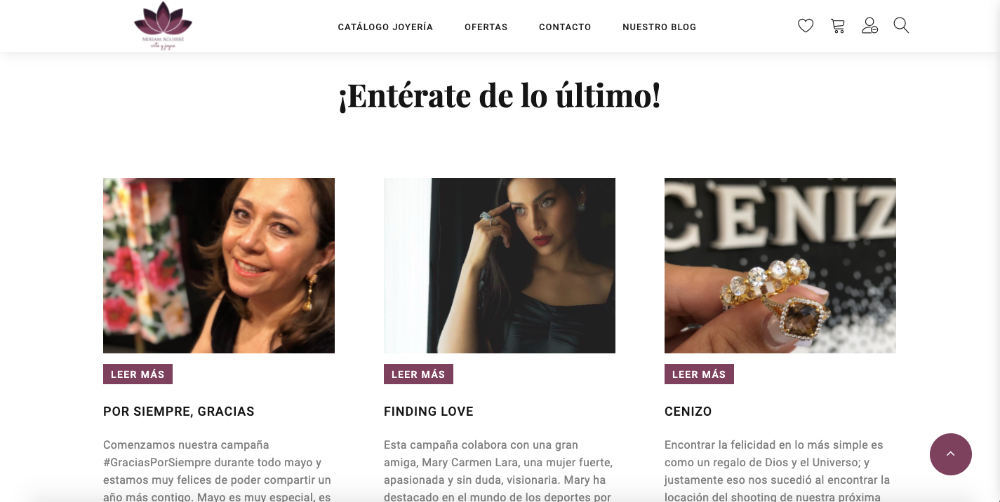1000x502 pixels.
Task: Go to the Ofertas menu item
Action: (x=486, y=27)
